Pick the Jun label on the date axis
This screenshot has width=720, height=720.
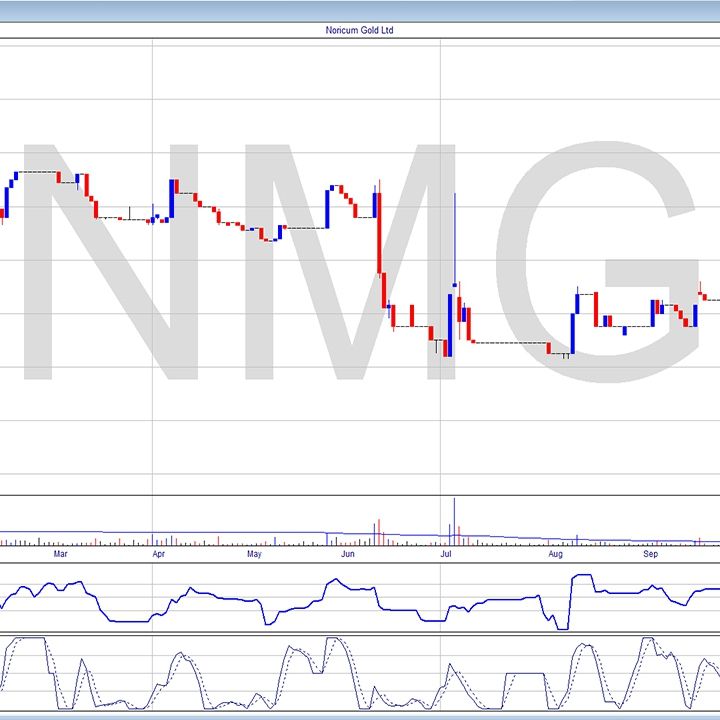click(x=347, y=552)
